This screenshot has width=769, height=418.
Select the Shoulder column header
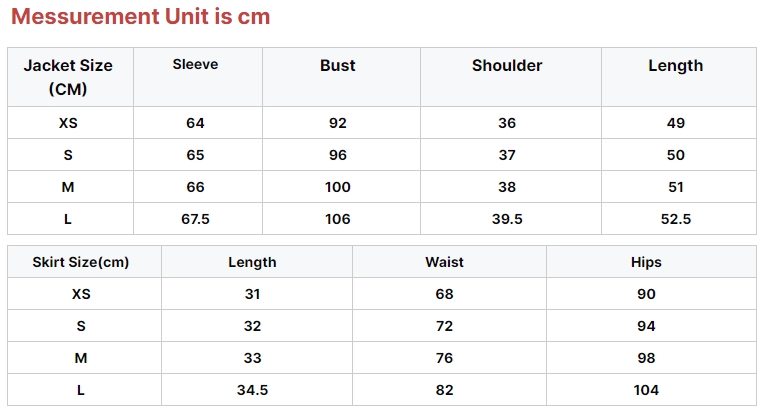(x=507, y=66)
